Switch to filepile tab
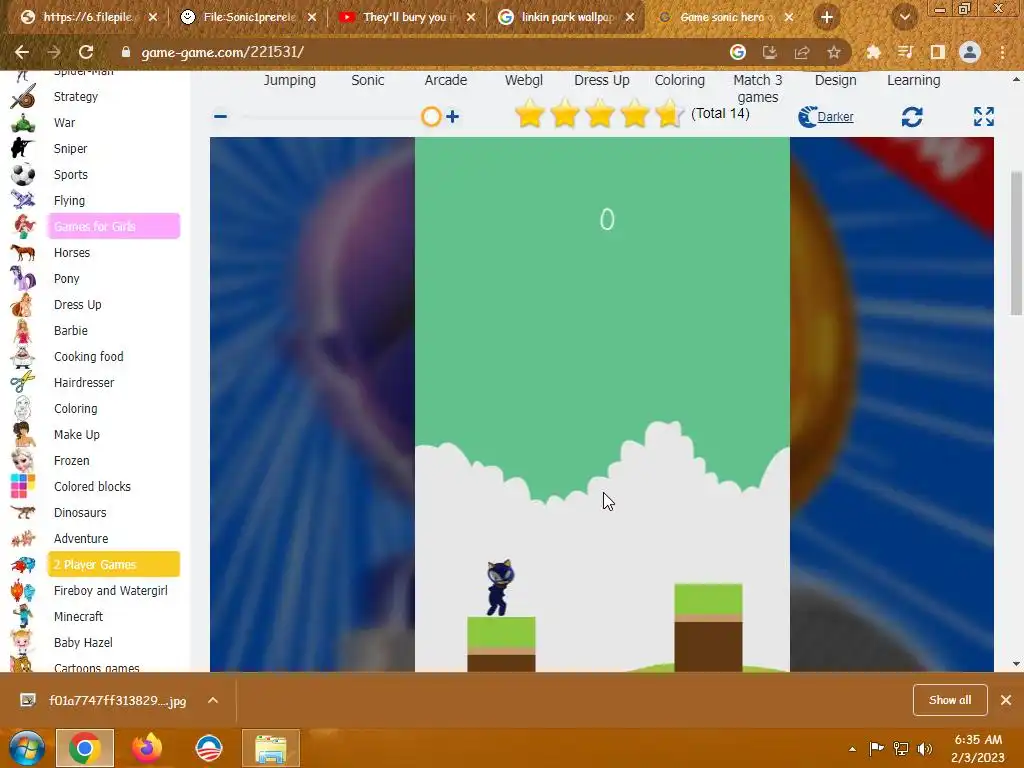Image resolution: width=1024 pixels, height=768 pixels. (x=88, y=17)
